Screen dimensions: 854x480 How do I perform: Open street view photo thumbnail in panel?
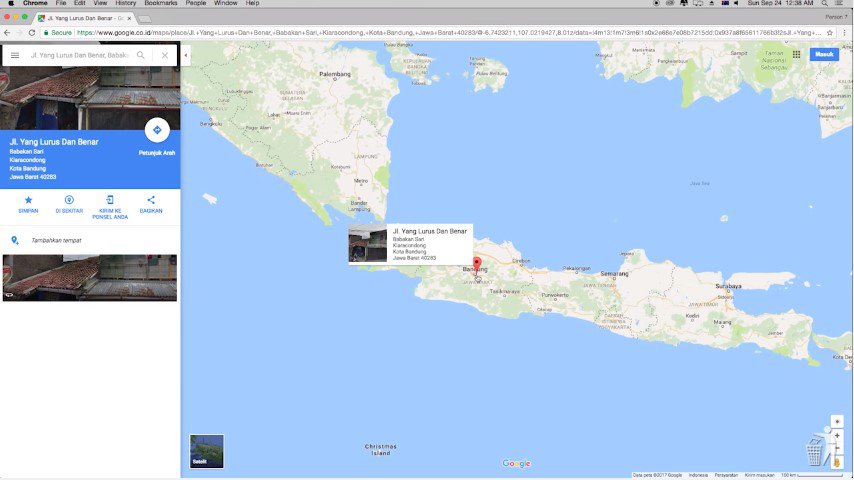coord(90,277)
